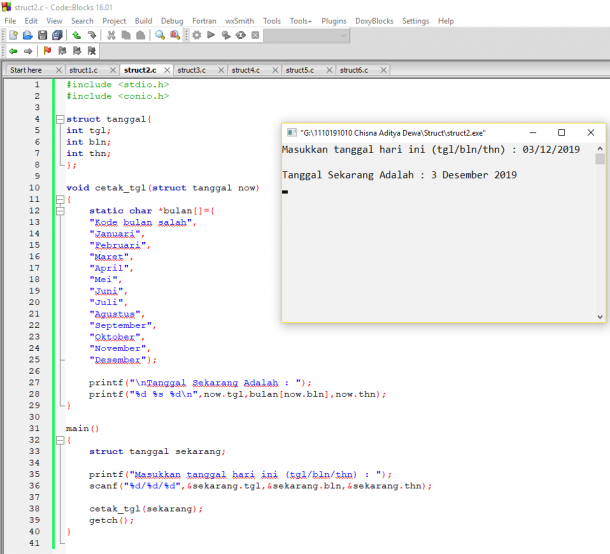610x554 pixels.
Task: Click the struct2.exe console title bar icon
Action: [x=291, y=133]
